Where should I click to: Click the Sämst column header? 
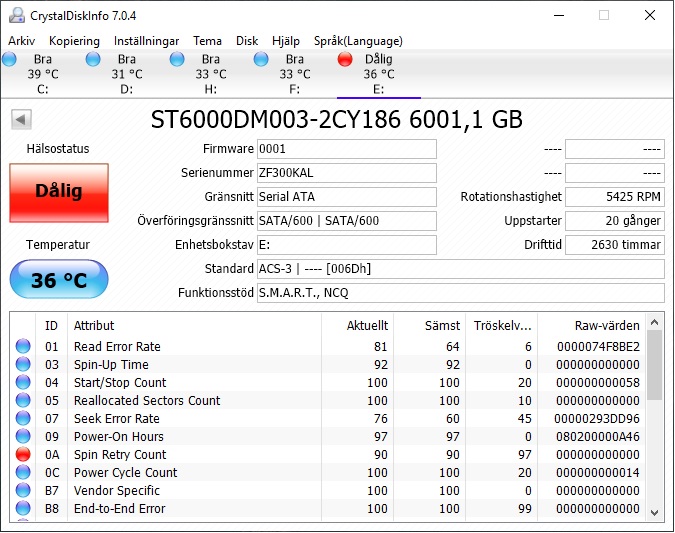429,325
